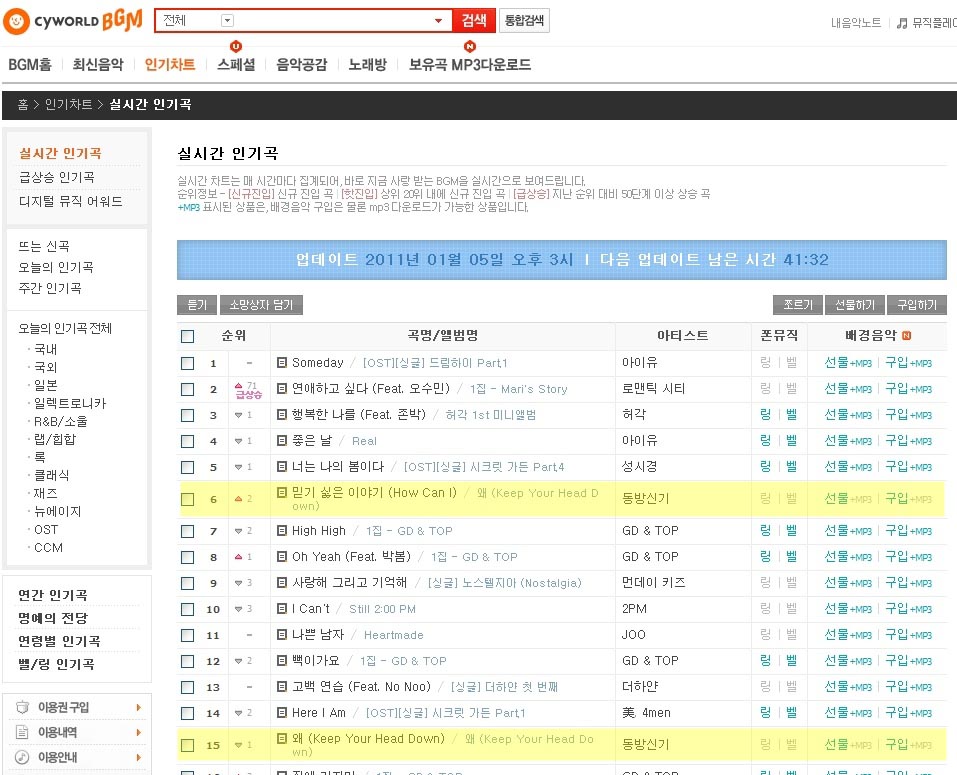Check the box for rank 3 행복한 나를

[188, 416]
